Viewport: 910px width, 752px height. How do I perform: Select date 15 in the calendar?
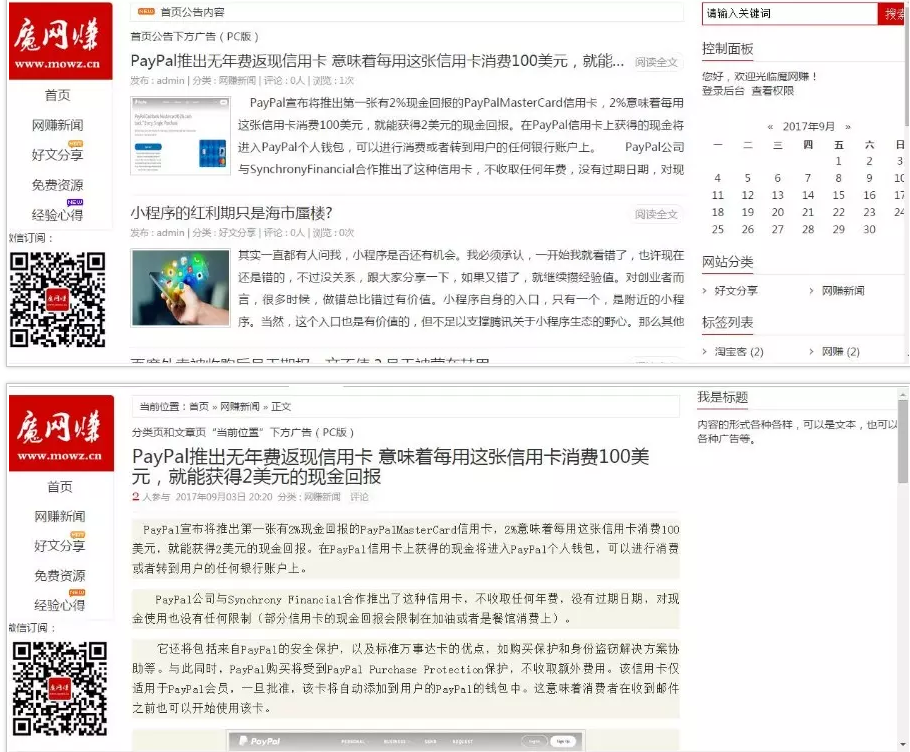(x=839, y=196)
